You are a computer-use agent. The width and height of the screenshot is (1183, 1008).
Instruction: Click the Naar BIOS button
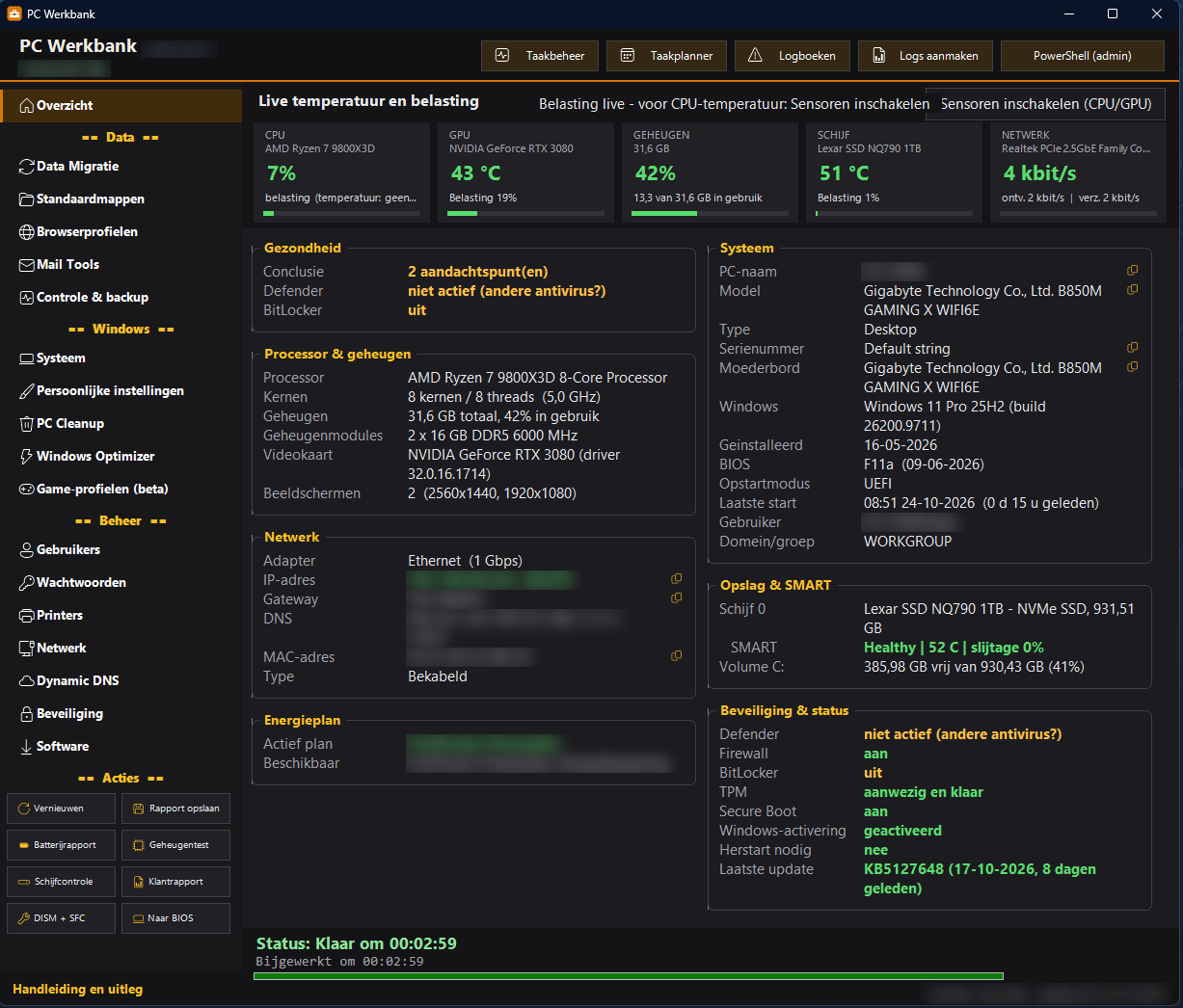pos(175,918)
